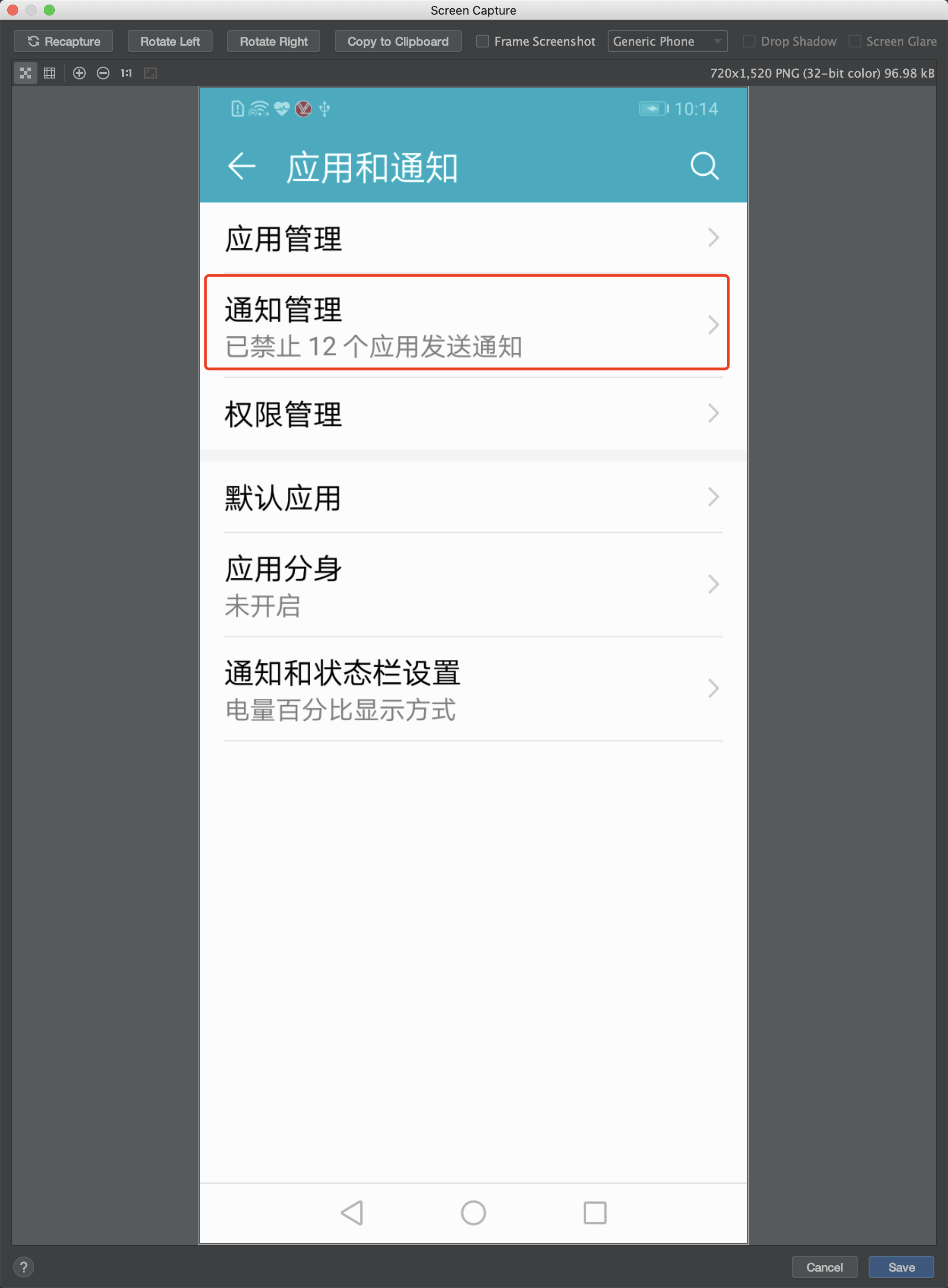Click the chessboard transparency toggle icon
The height and width of the screenshot is (1288, 948).
click(x=25, y=73)
